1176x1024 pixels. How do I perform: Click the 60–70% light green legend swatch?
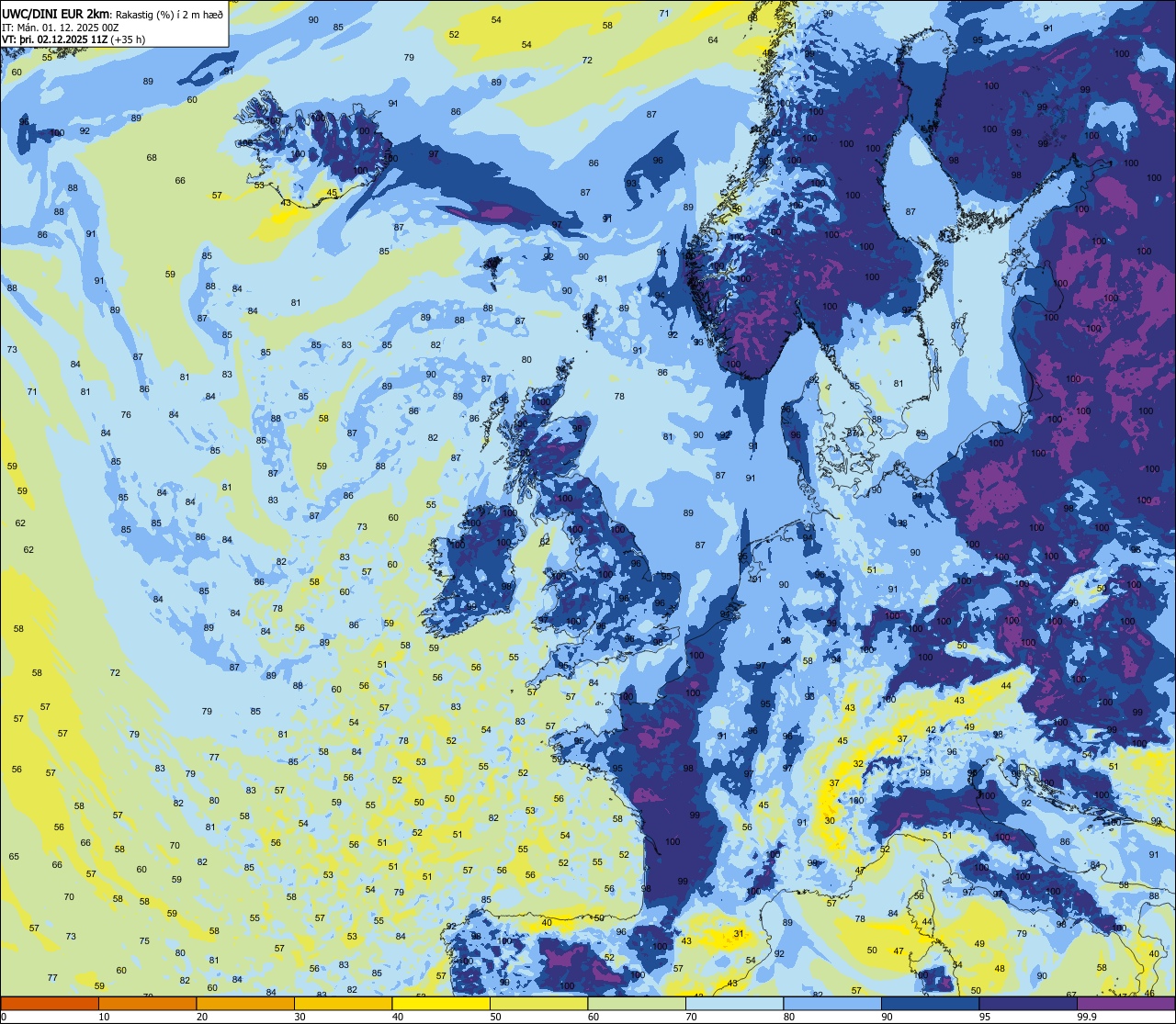pos(637,1003)
